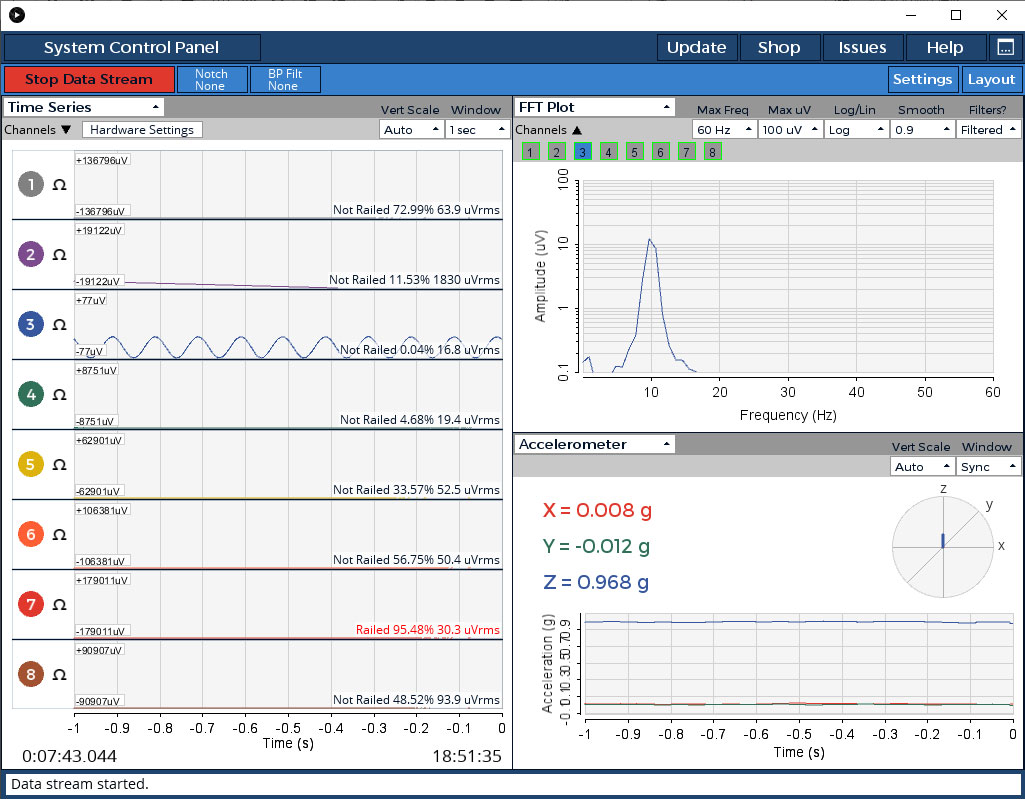Open Hardware Settings
This screenshot has width=1025, height=799.
coord(142,130)
